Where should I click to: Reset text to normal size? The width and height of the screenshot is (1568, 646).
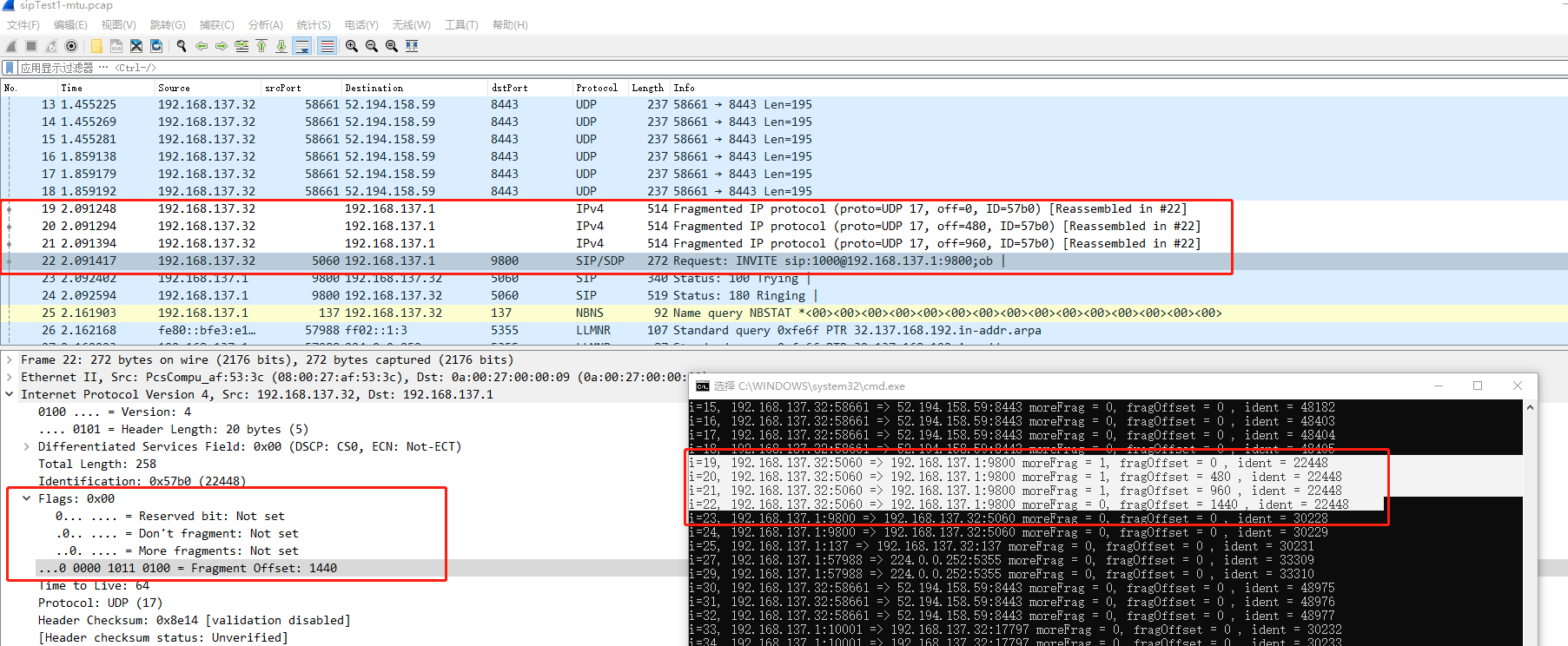coord(392,46)
